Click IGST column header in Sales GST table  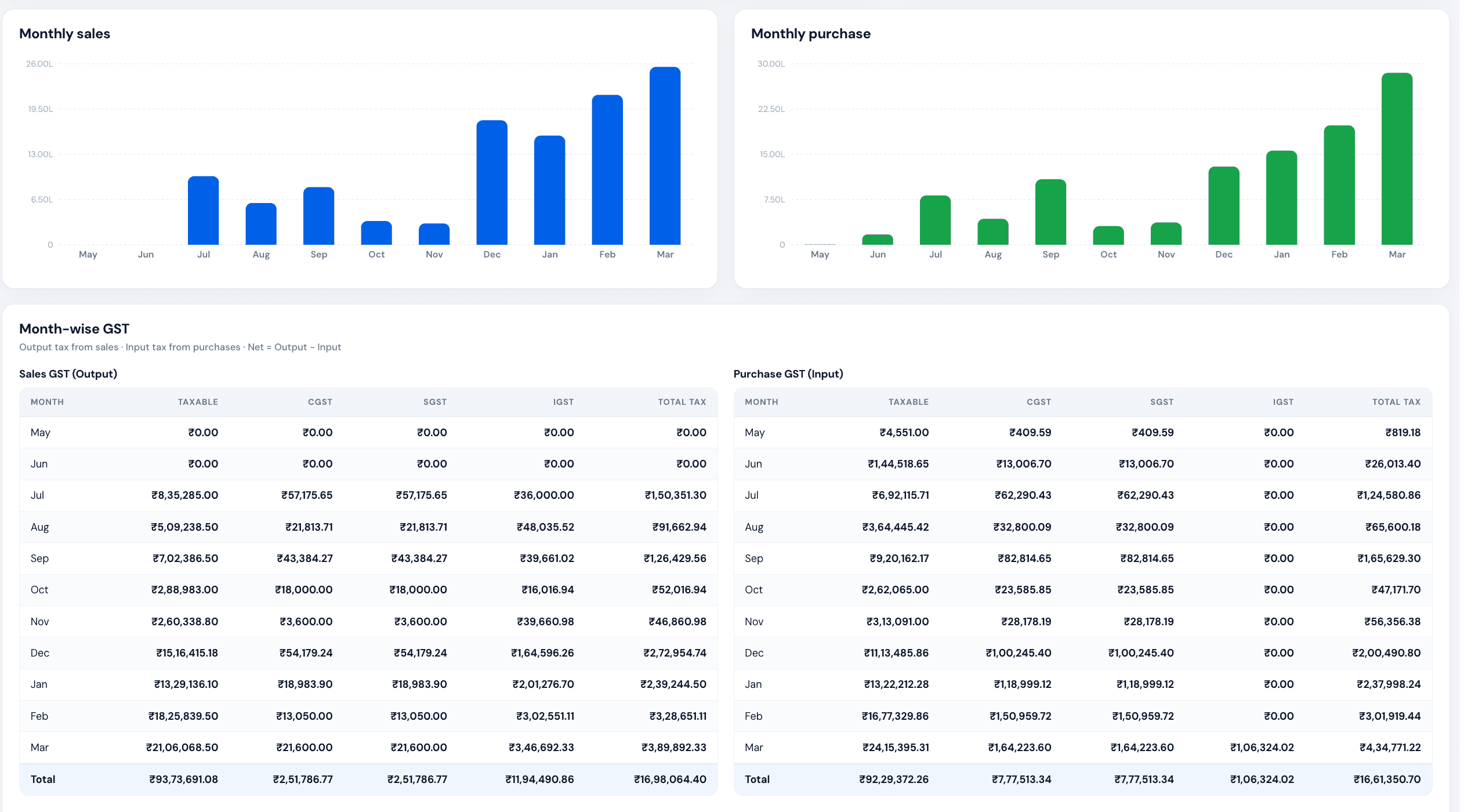point(563,402)
